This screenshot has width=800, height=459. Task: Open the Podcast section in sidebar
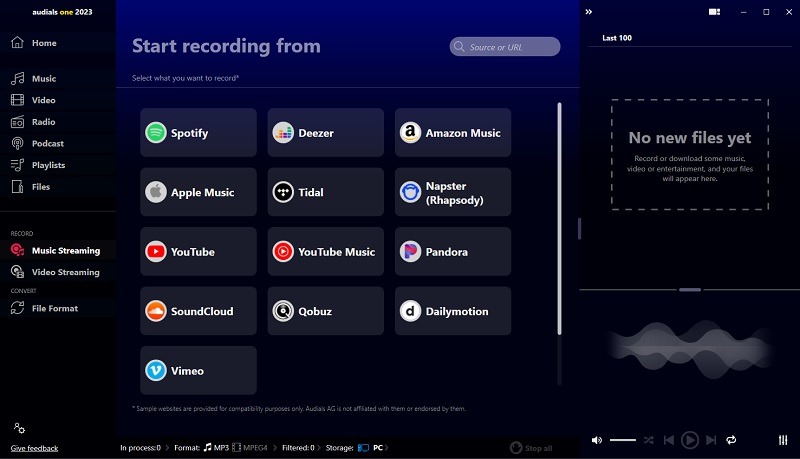(x=47, y=144)
